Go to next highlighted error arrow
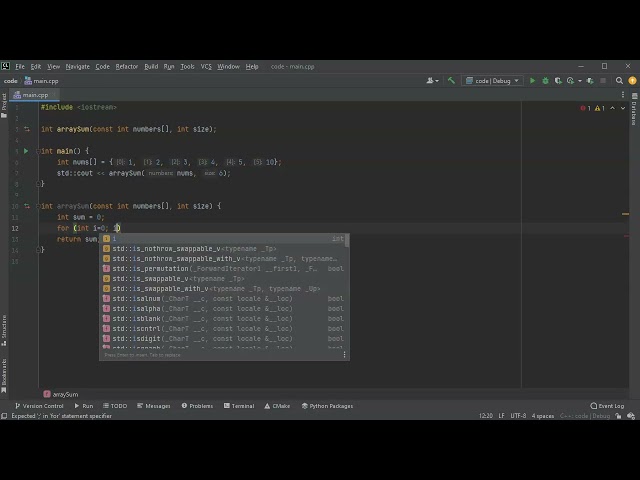 coord(623,108)
